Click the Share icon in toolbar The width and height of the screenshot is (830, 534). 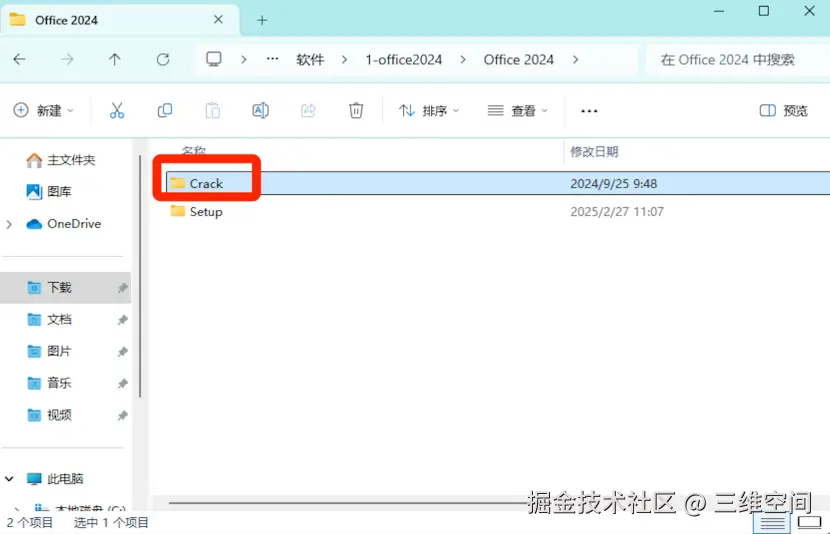308,110
